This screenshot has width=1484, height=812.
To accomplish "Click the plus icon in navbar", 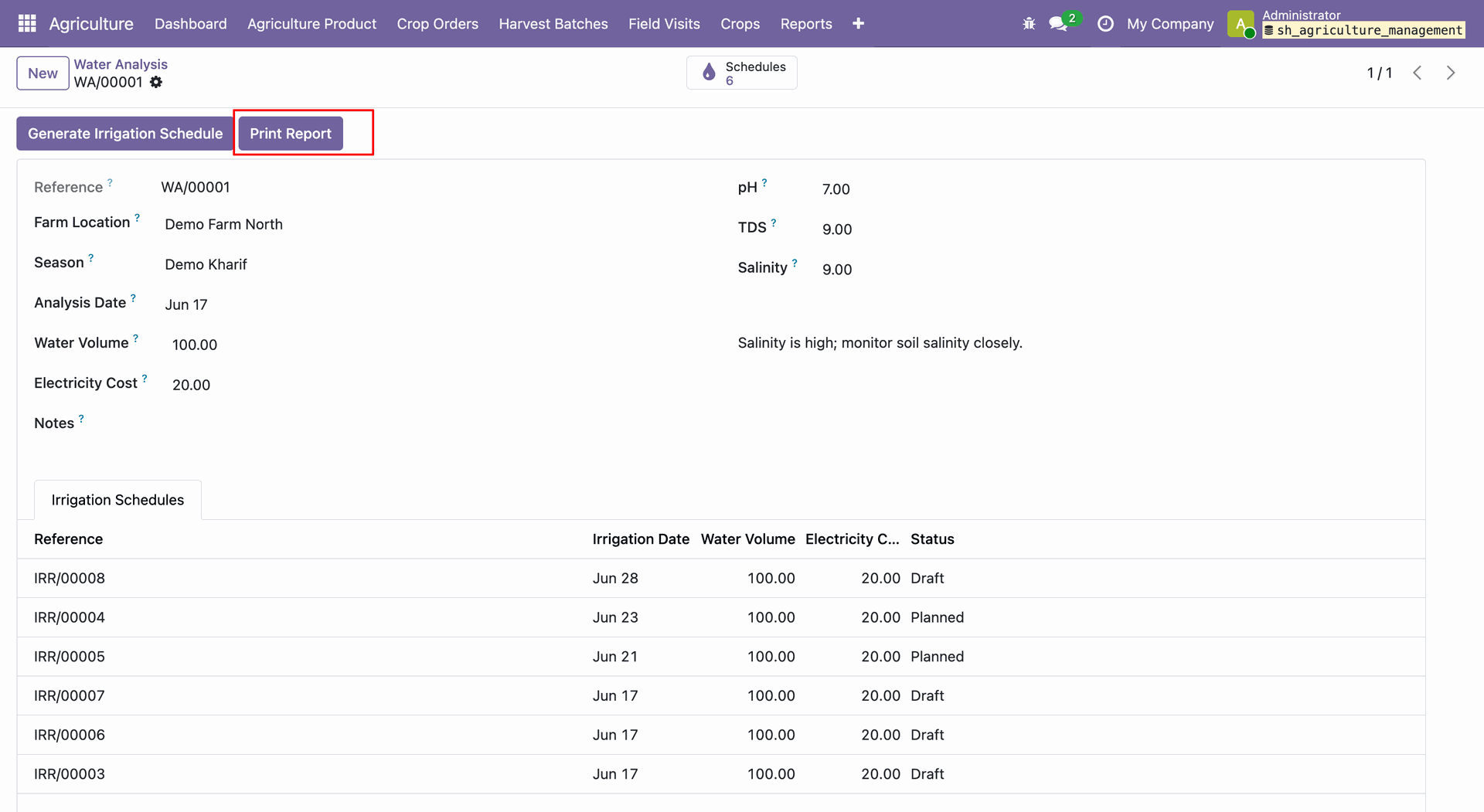I will coord(858,24).
